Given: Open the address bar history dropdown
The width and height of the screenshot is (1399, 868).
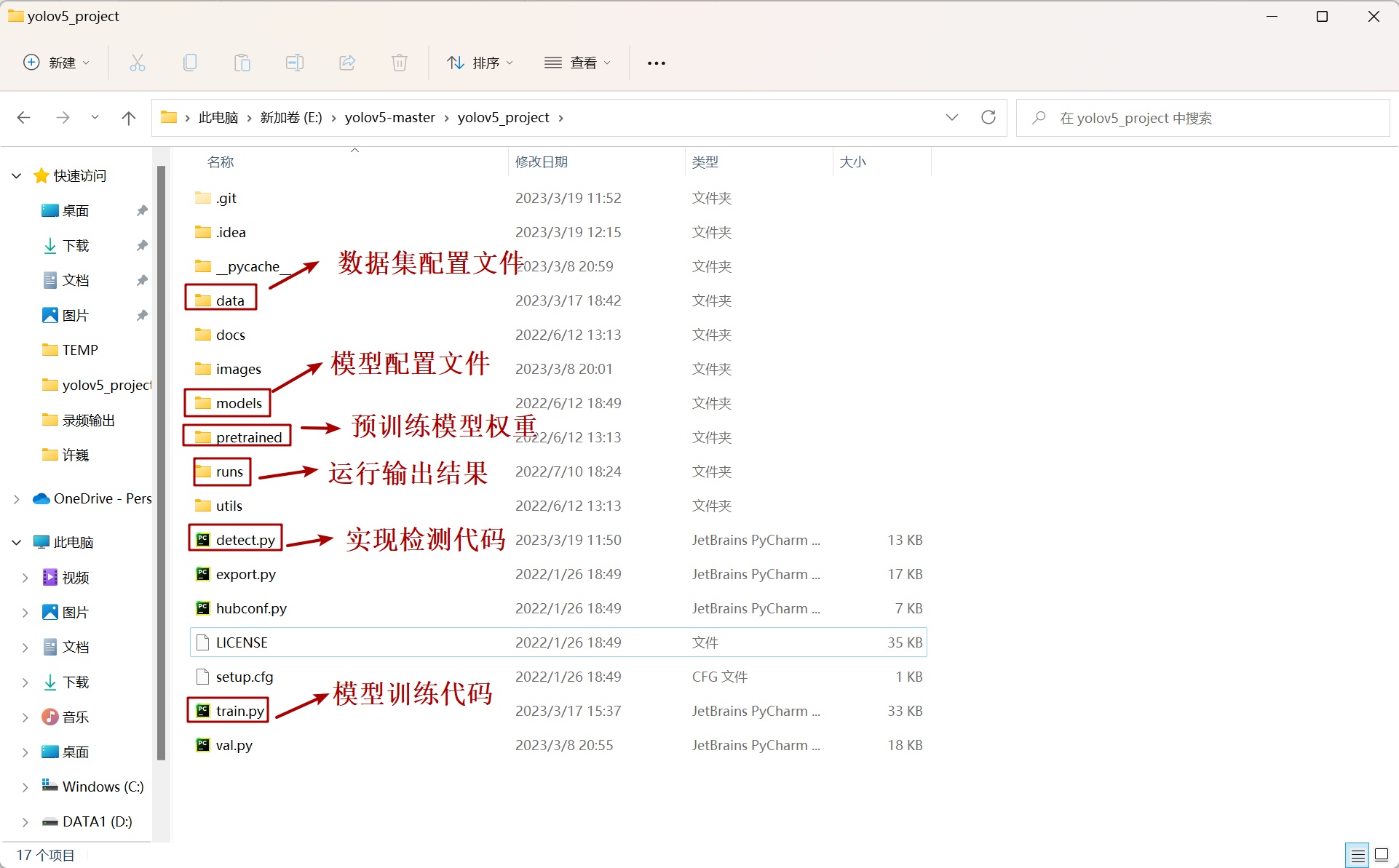Looking at the screenshot, I should (951, 117).
